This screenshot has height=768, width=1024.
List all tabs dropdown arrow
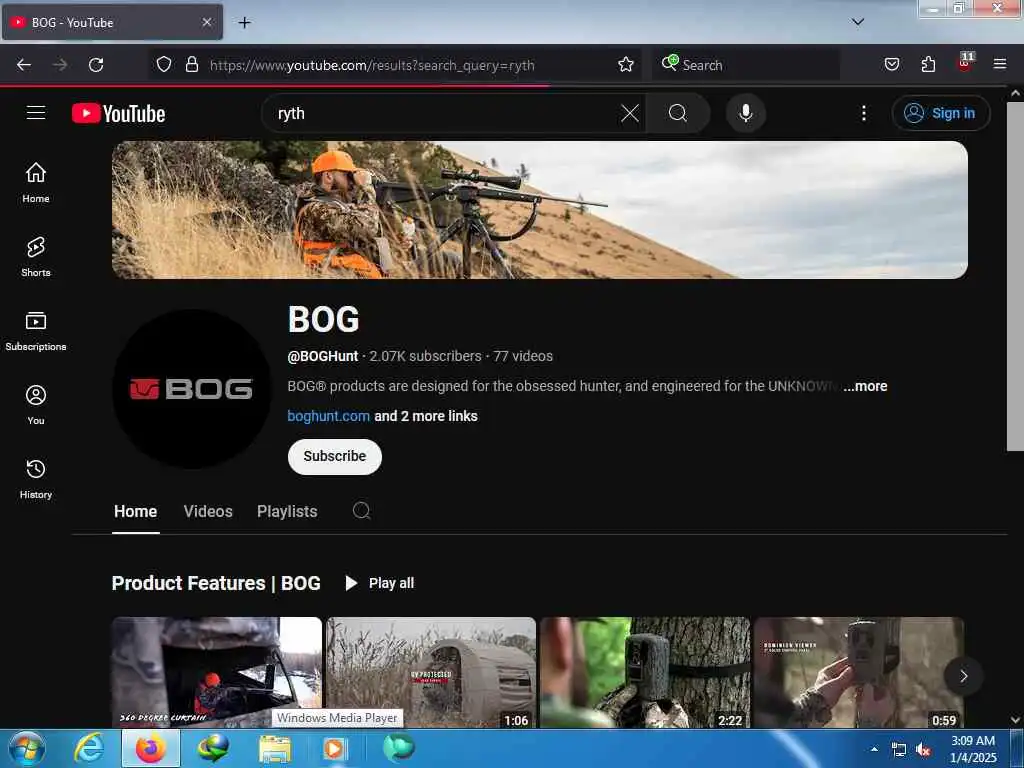[x=857, y=22]
